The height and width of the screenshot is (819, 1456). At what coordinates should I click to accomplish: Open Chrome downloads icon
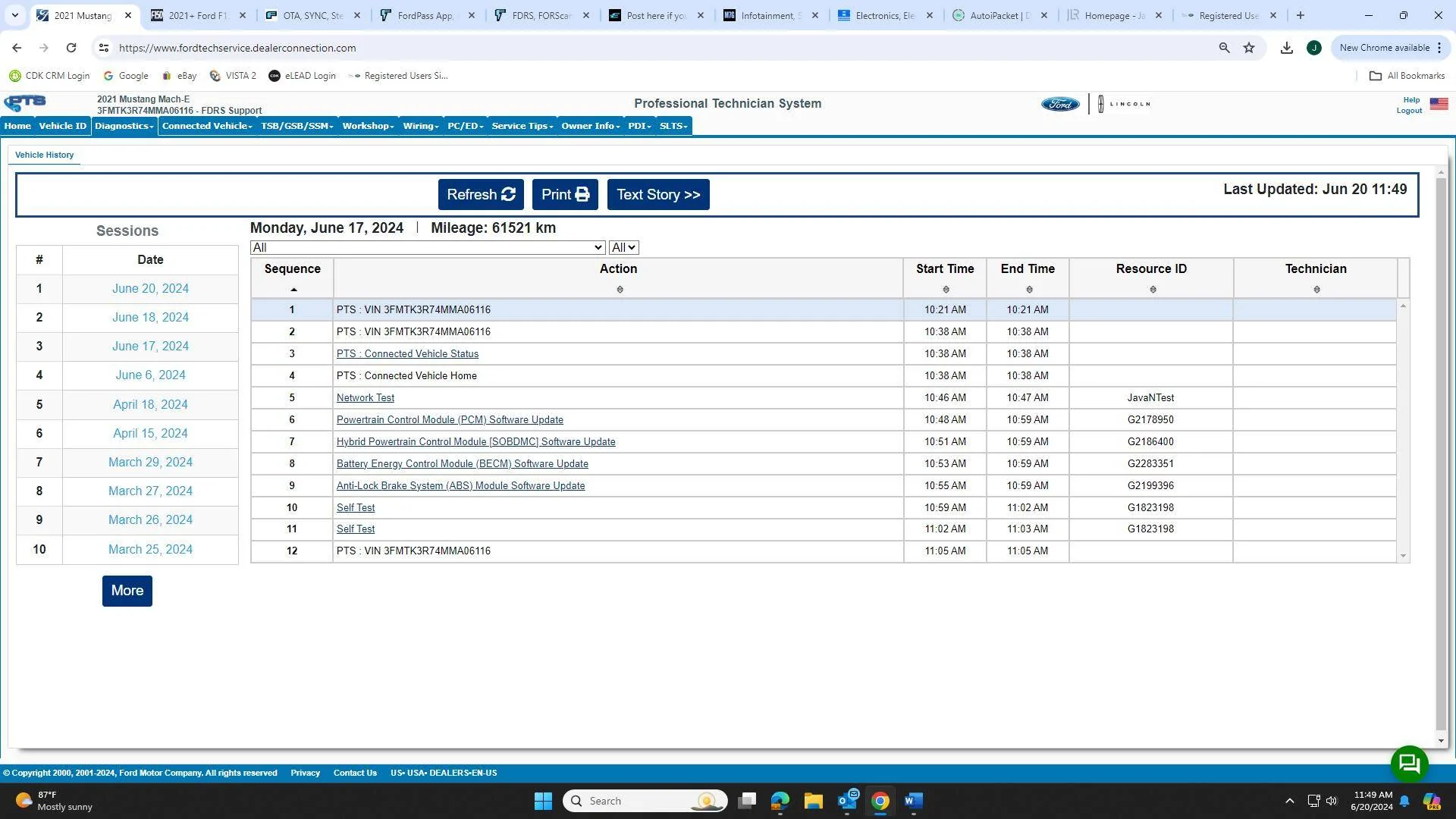click(x=1286, y=48)
